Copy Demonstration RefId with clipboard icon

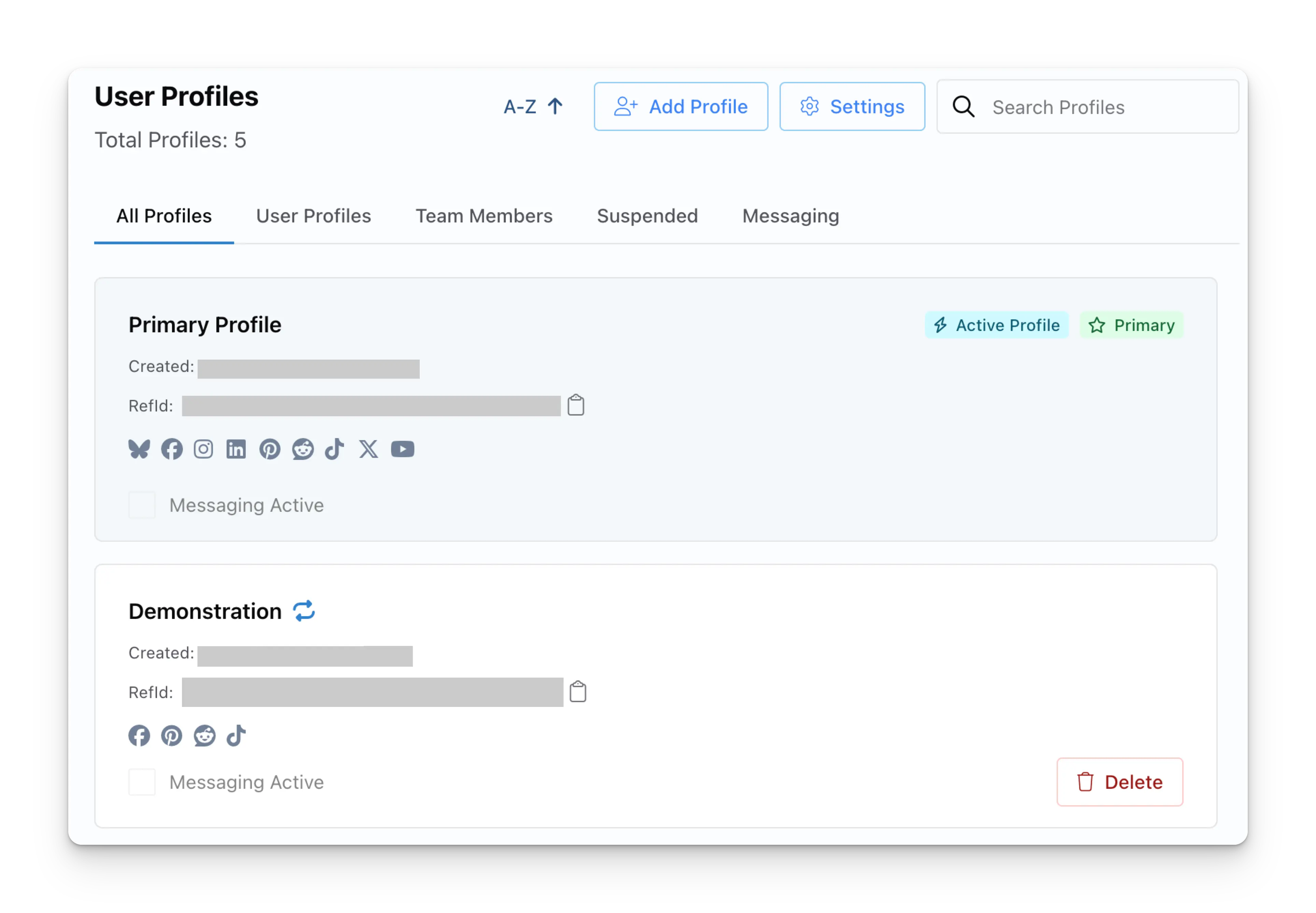click(578, 692)
